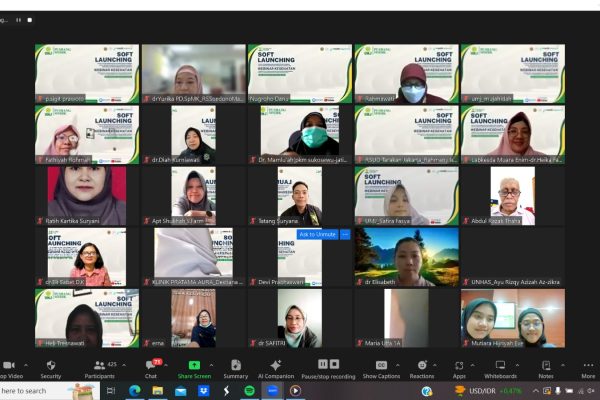
Task: Select the erna video tile
Action: 193,318
